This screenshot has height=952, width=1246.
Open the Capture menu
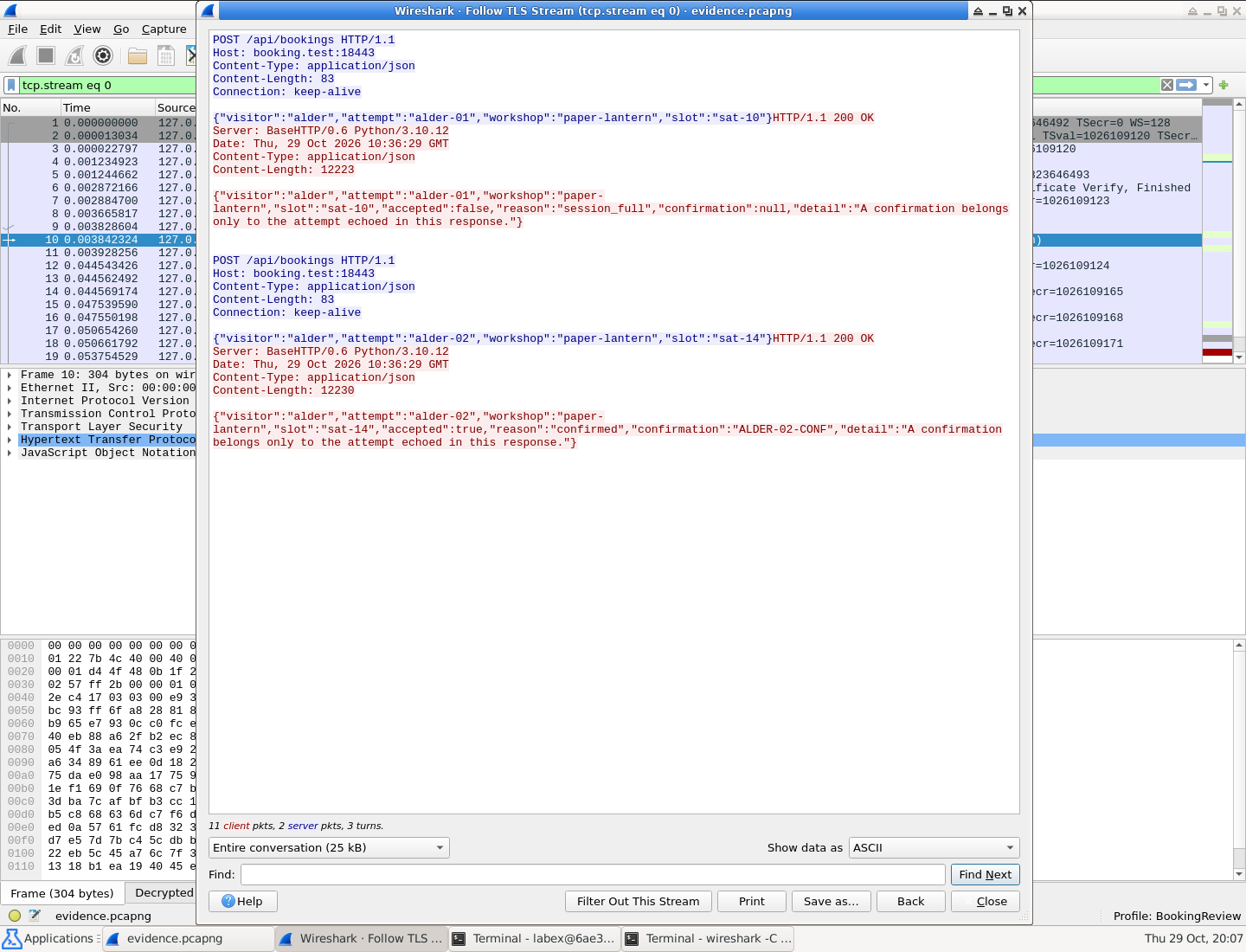[x=164, y=29]
